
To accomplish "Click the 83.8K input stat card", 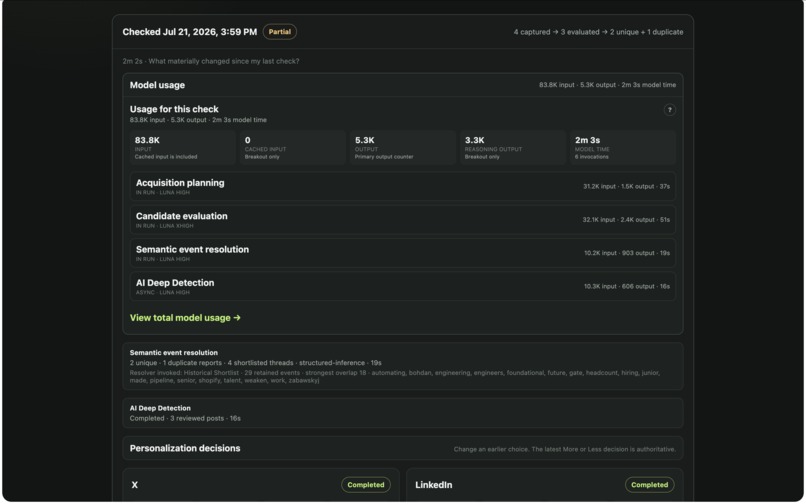I will click(x=182, y=147).
